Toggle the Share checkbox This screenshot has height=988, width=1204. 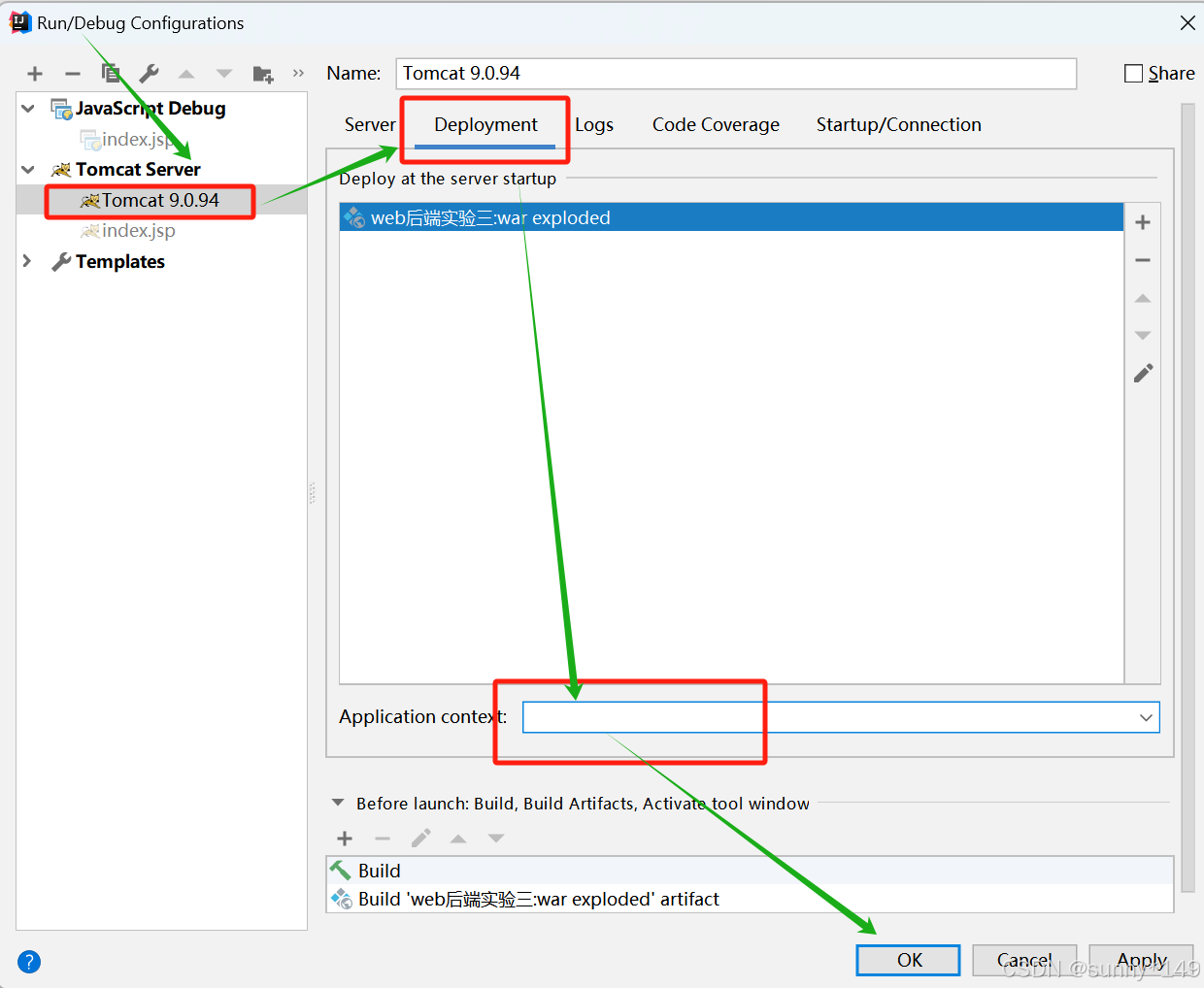(1133, 74)
